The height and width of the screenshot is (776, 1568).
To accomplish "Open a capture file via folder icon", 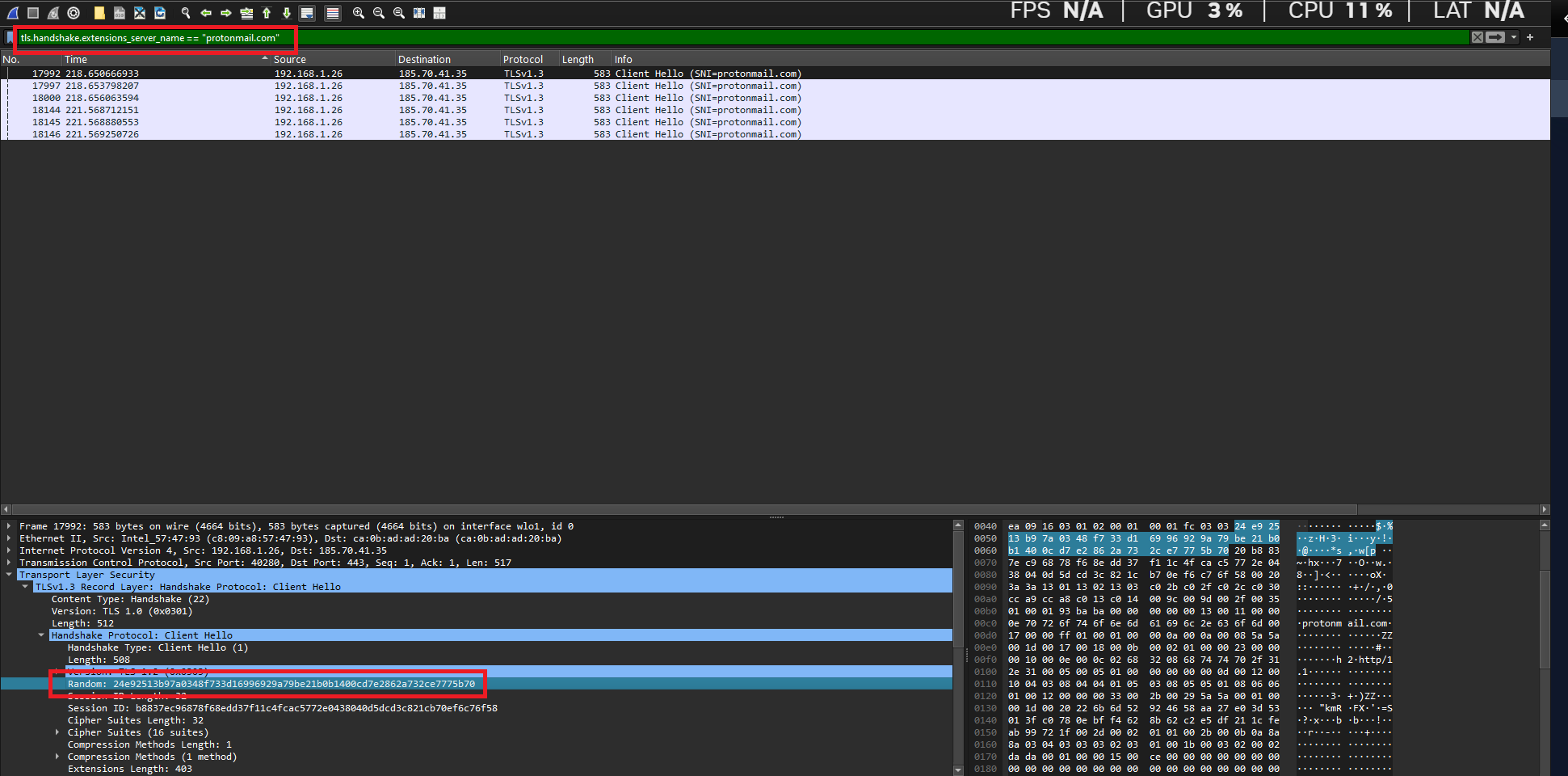I will tap(99, 13).
